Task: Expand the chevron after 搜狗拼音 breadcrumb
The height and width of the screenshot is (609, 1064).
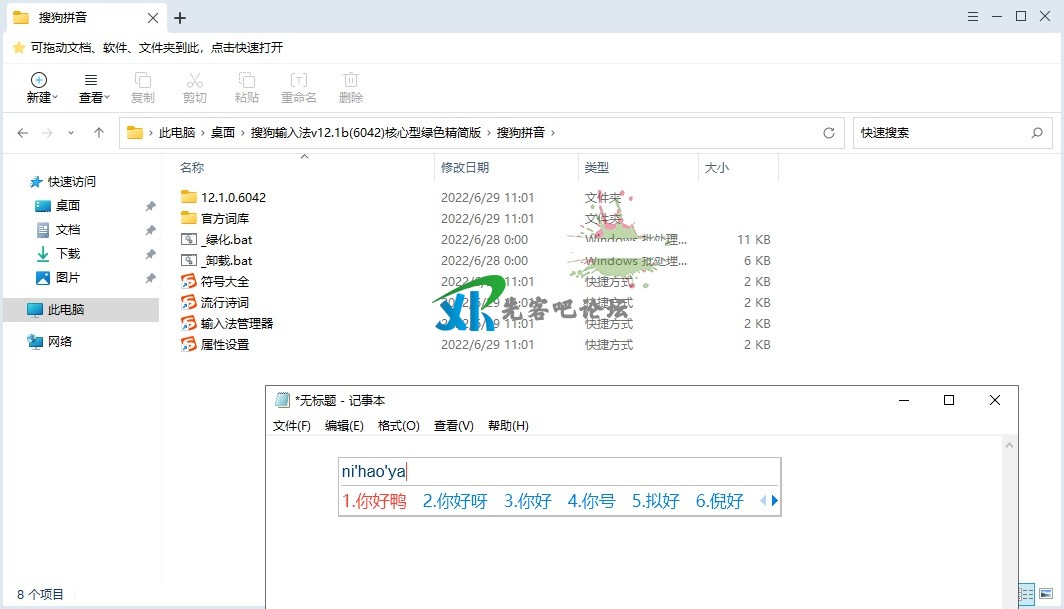Action: click(552, 133)
